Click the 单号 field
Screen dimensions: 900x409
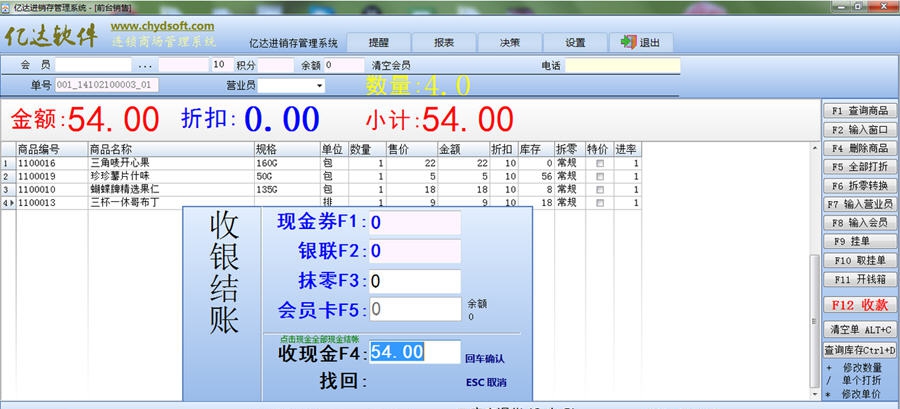click(x=107, y=85)
